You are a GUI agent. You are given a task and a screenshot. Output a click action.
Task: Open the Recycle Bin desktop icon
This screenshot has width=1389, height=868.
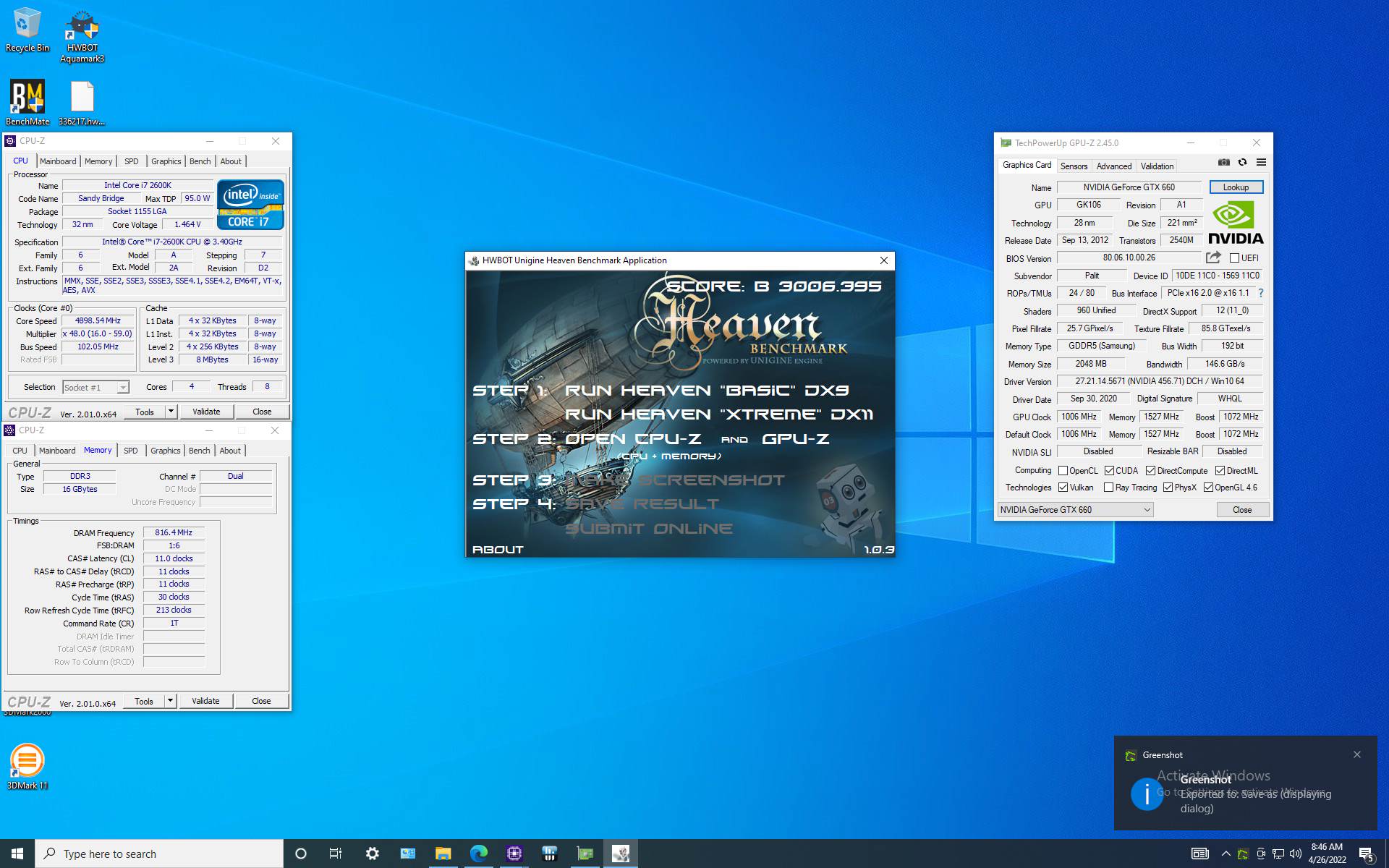(27, 30)
